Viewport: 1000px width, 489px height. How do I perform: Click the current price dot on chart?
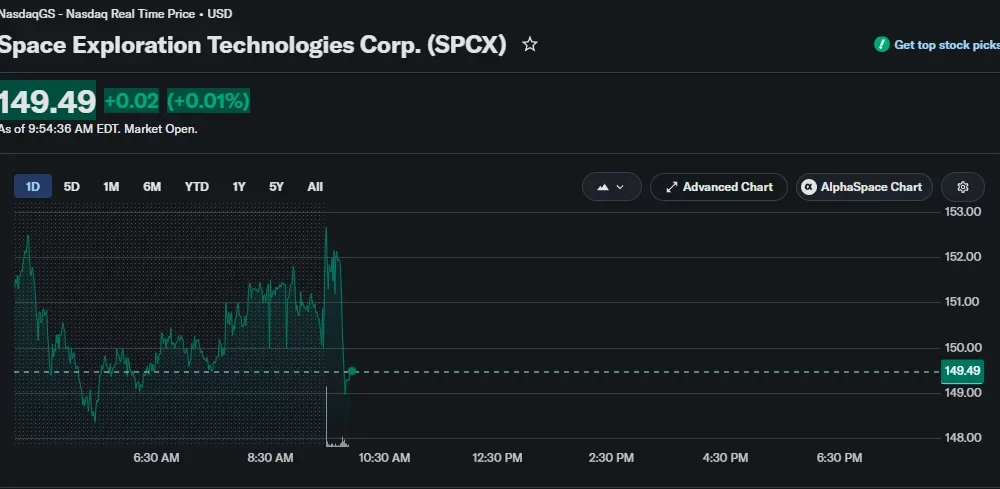pyautogui.click(x=352, y=371)
